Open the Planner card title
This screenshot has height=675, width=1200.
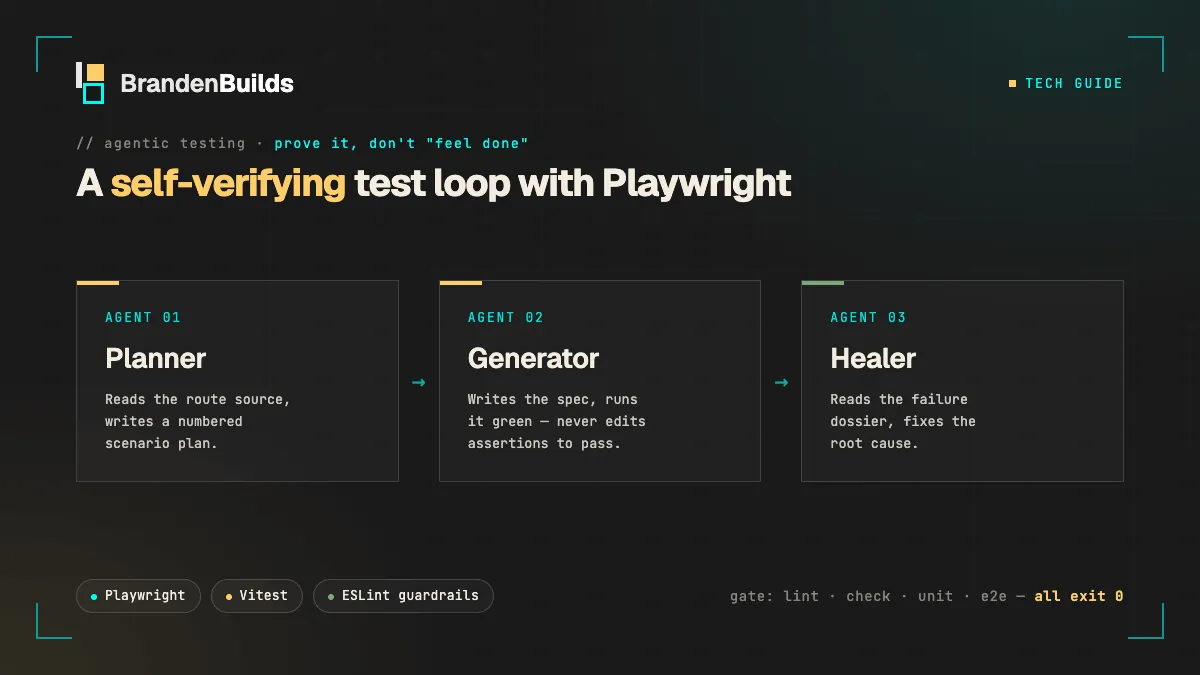(155, 358)
